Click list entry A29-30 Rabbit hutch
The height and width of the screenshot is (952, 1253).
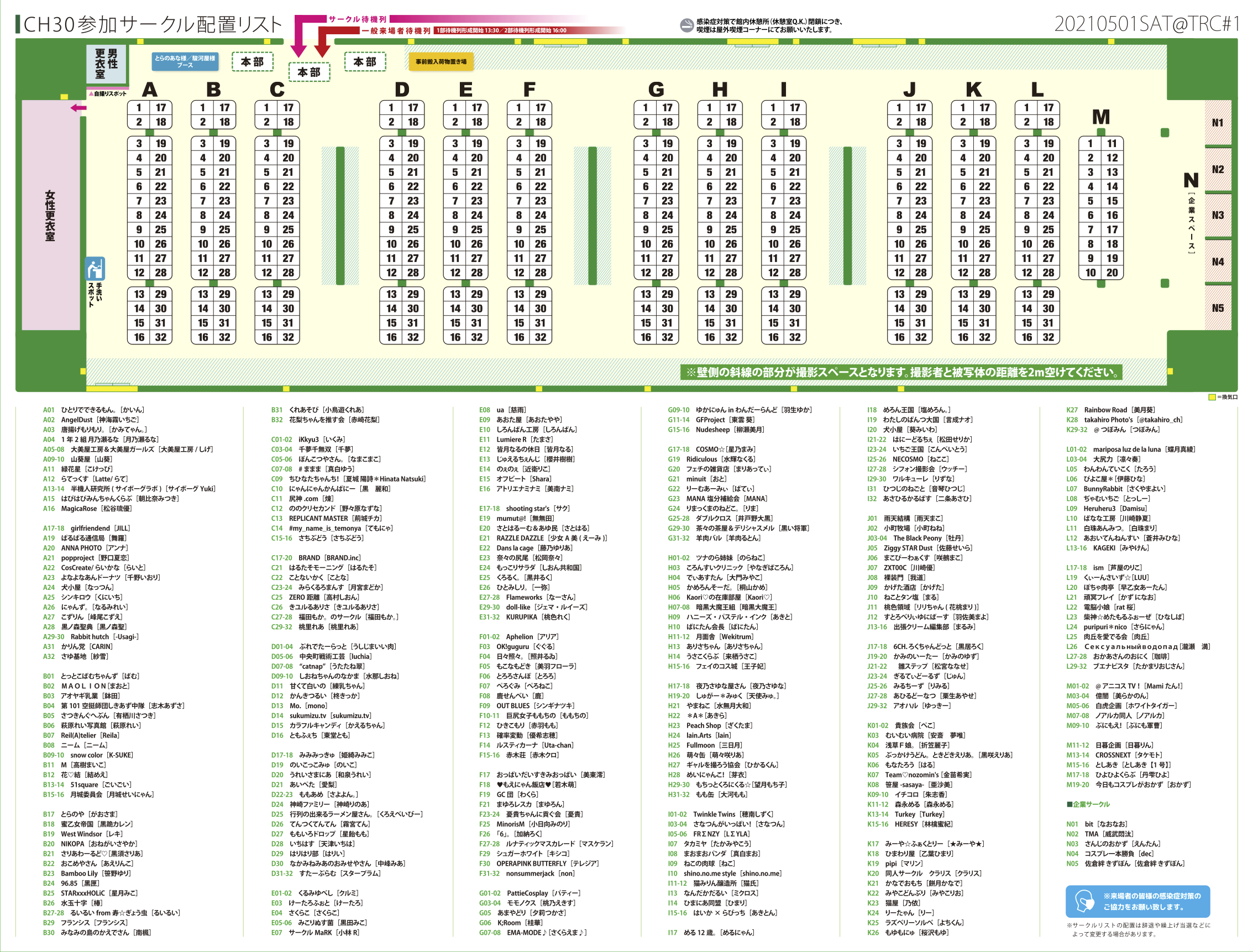[91, 637]
